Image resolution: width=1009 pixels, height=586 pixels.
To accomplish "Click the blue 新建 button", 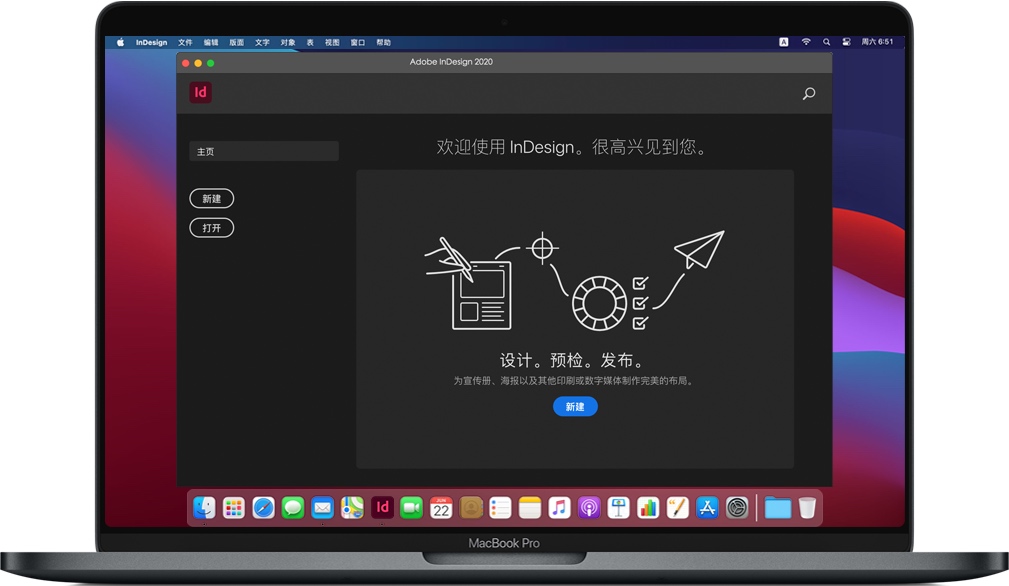I will [x=575, y=407].
